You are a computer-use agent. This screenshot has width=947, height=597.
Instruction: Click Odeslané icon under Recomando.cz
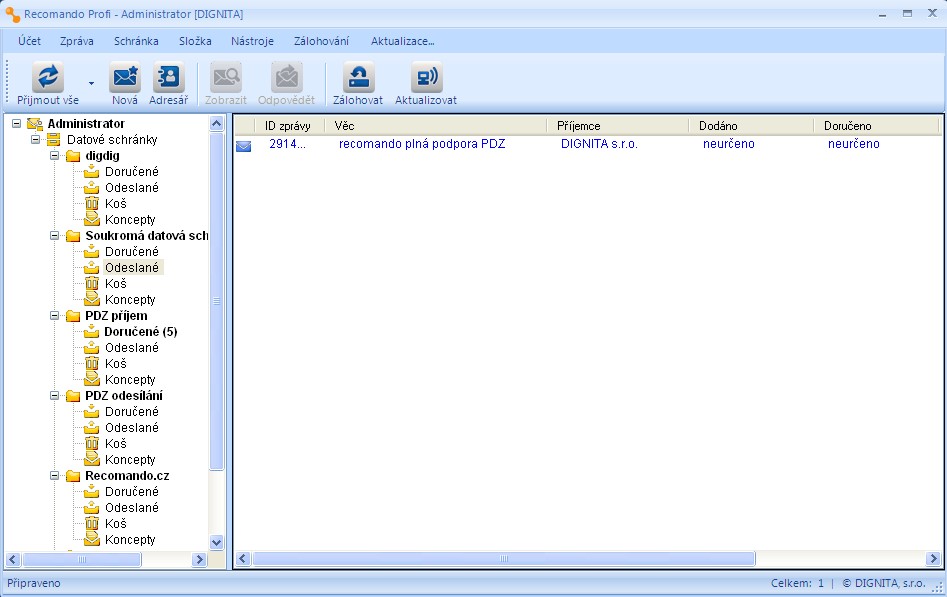tap(92, 508)
